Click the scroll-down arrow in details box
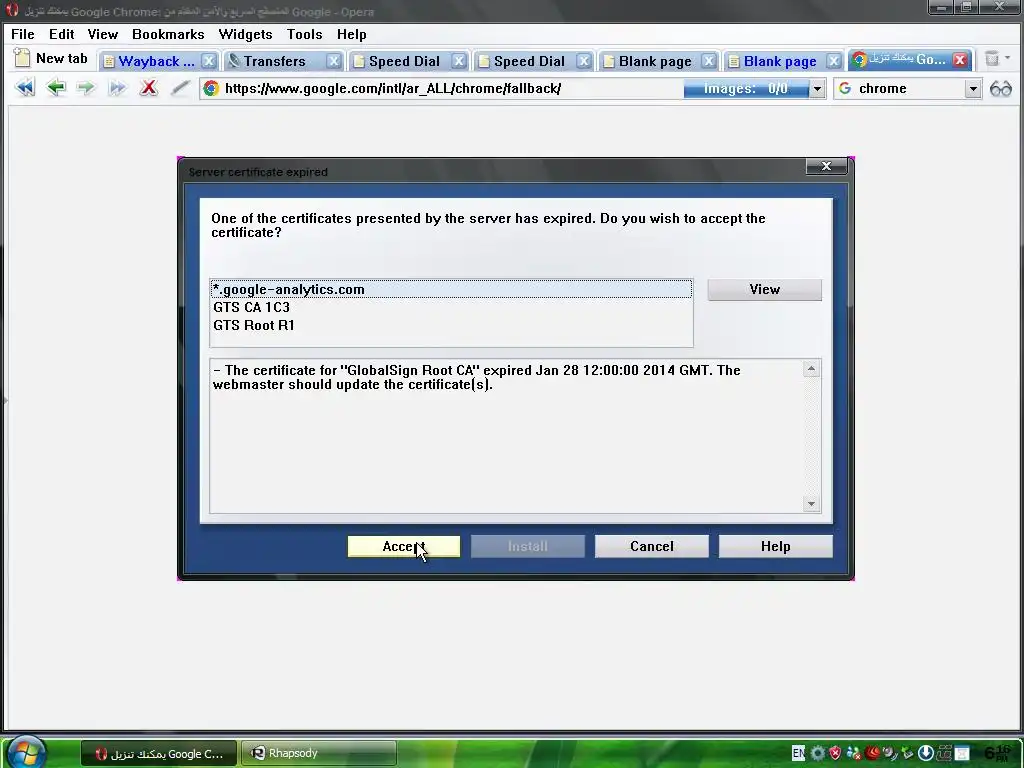Screen dimensions: 1024x768 (811, 504)
